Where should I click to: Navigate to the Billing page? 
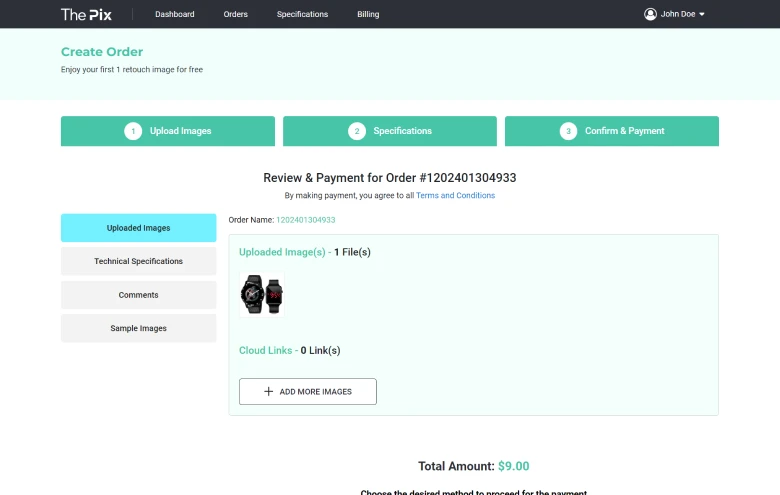point(368,14)
